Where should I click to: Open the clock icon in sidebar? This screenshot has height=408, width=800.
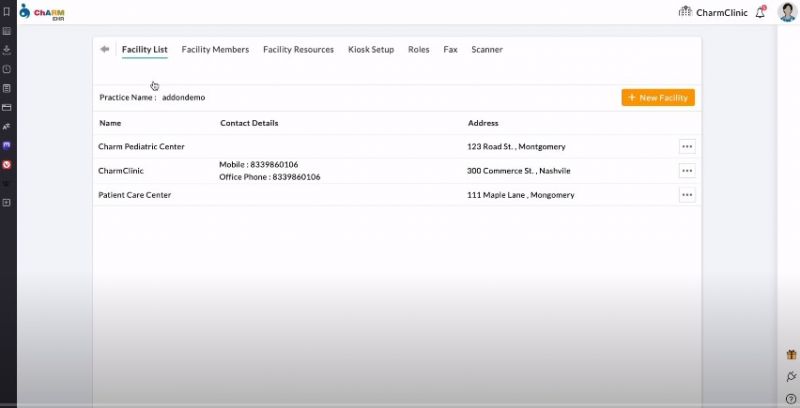[x=7, y=69]
